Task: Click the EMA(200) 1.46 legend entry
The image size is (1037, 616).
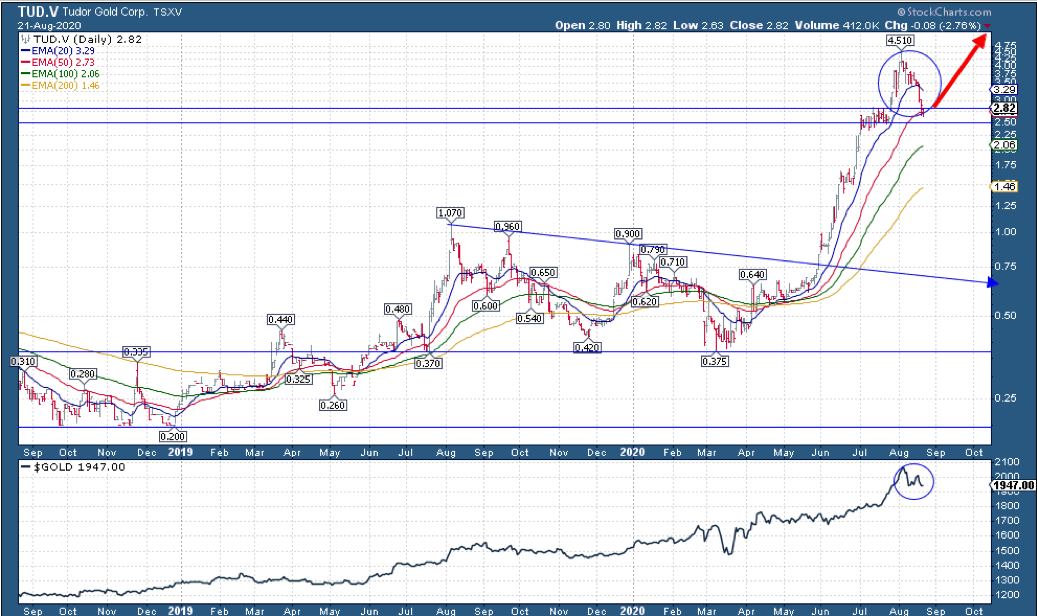Action: [60, 85]
